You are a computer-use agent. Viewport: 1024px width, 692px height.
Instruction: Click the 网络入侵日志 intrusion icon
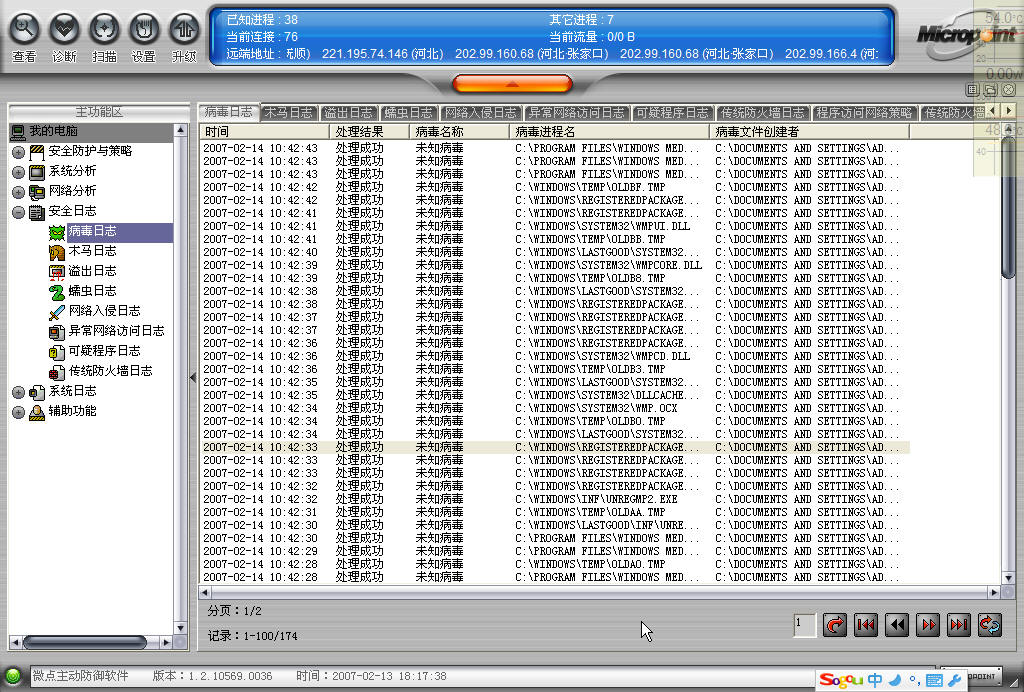click(x=57, y=312)
